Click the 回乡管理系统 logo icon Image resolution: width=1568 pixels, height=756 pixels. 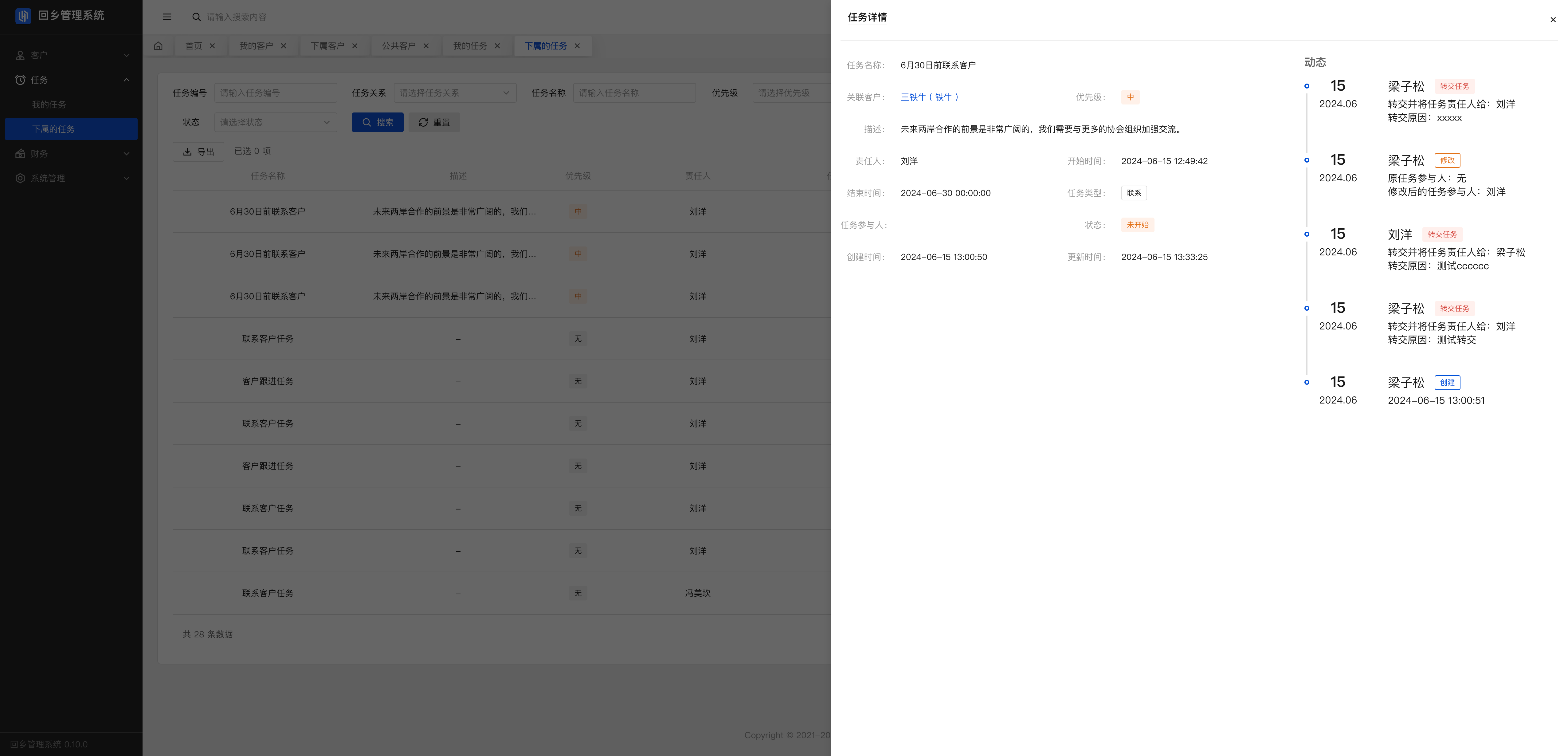22,16
